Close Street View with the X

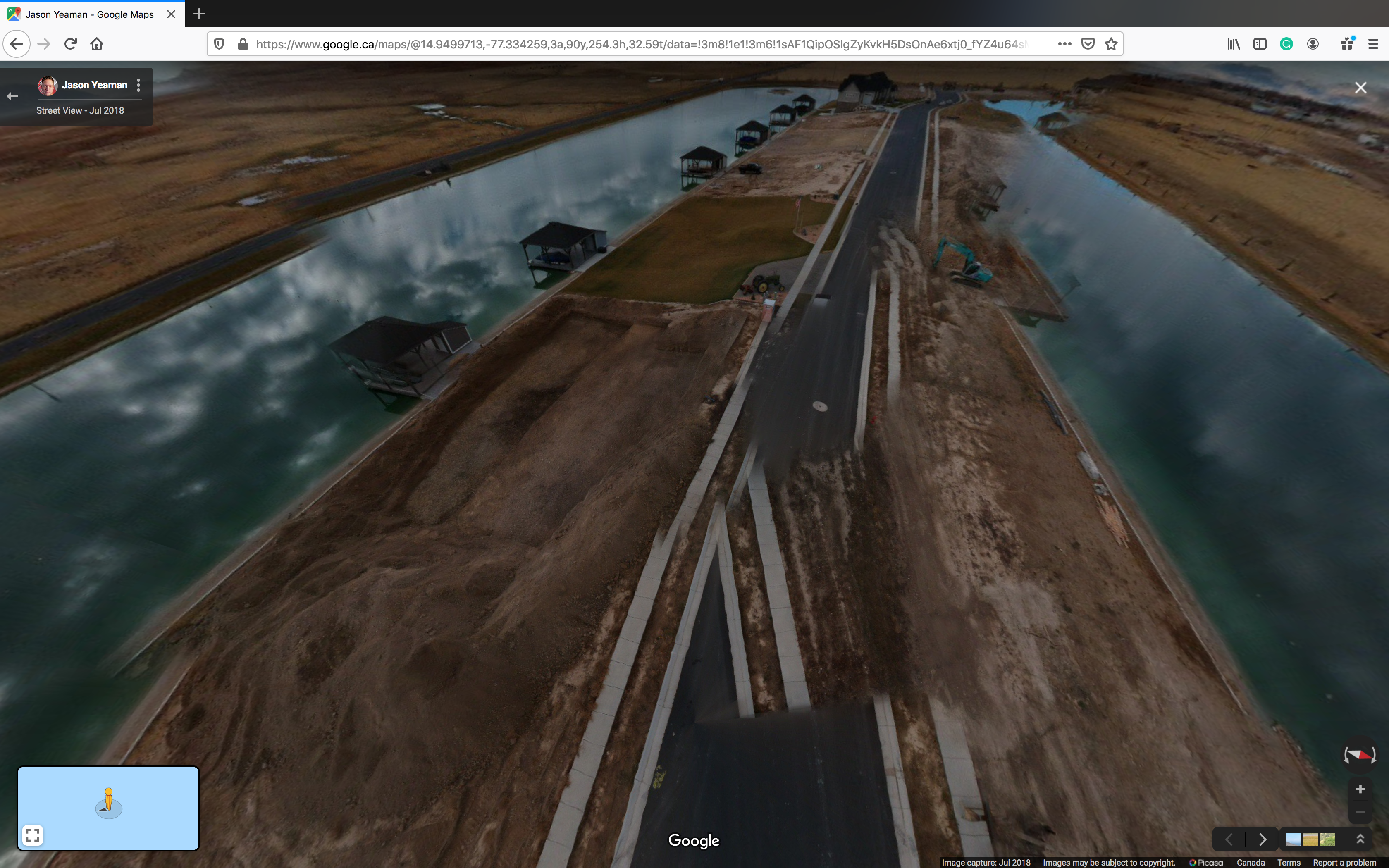tap(1360, 88)
